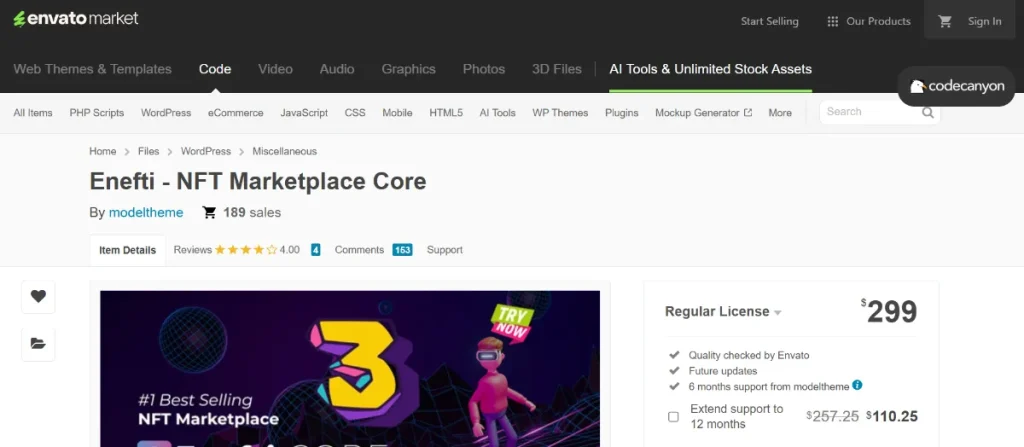Click the Miscellaneous breadcrumb

pos(285,151)
